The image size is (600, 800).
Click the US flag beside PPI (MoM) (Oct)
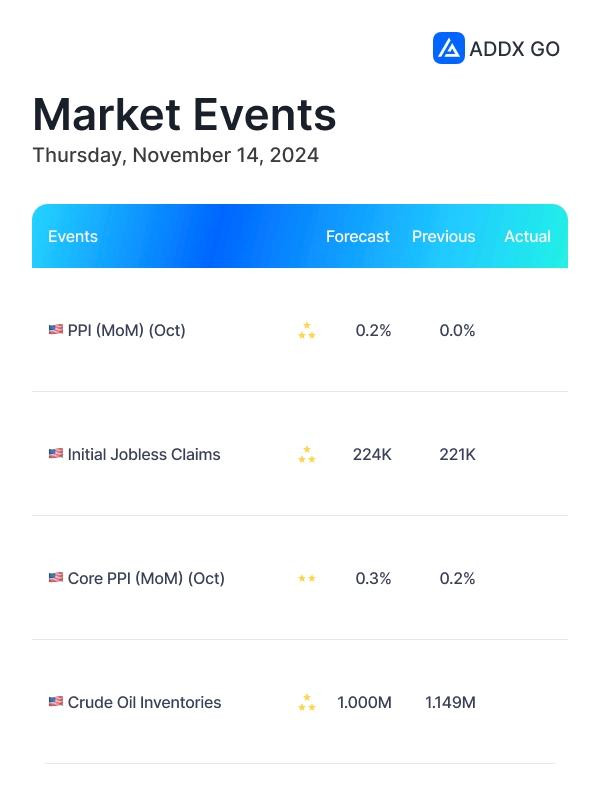pos(56,330)
